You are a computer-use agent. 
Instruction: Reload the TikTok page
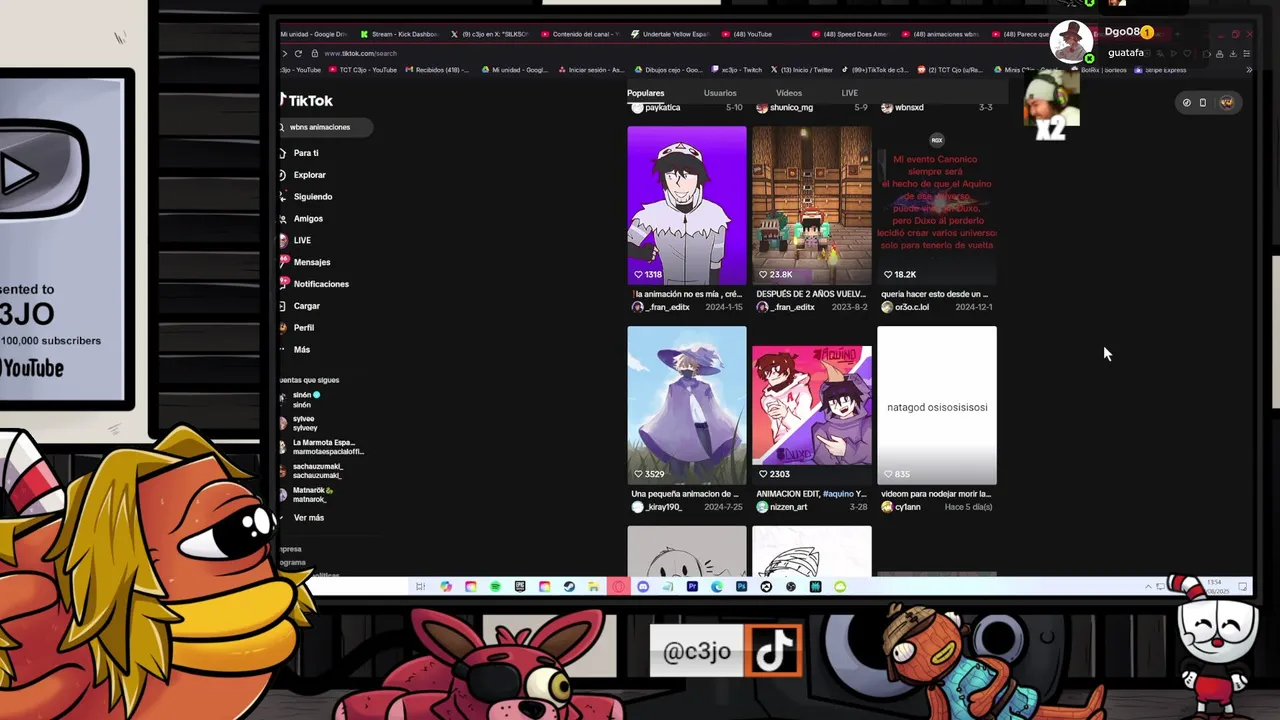point(298,53)
